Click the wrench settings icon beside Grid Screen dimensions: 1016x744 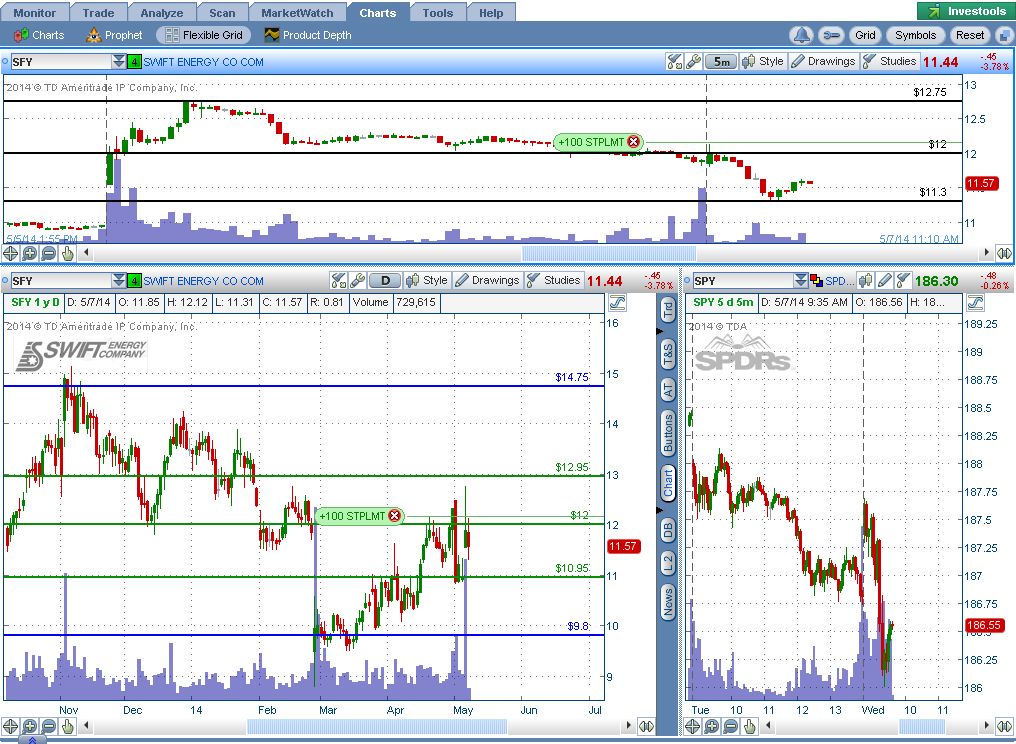point(831,35)
